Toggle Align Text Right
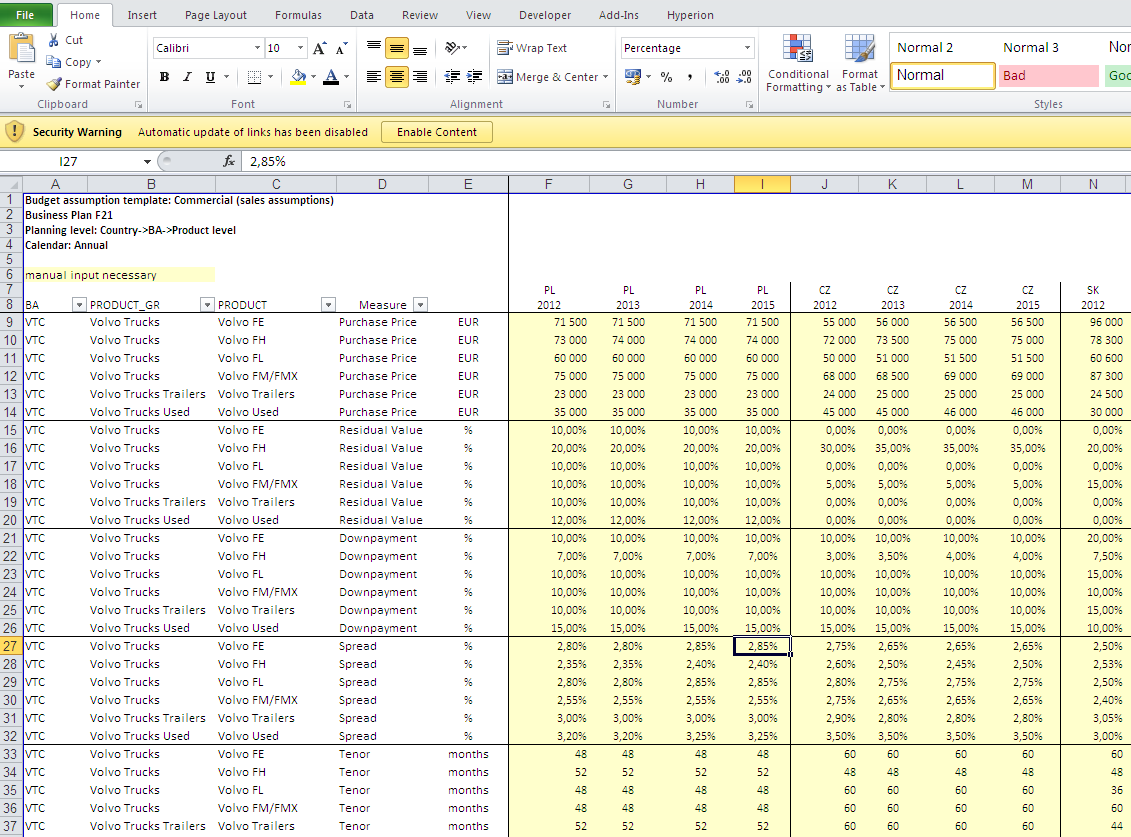This screenshot has height=837, width=1131. (x=420, y=76)
